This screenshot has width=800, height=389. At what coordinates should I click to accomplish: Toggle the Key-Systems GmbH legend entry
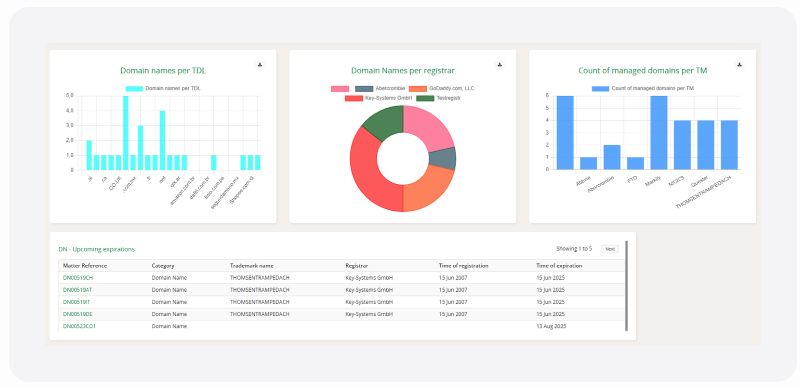tap(378, 98)
